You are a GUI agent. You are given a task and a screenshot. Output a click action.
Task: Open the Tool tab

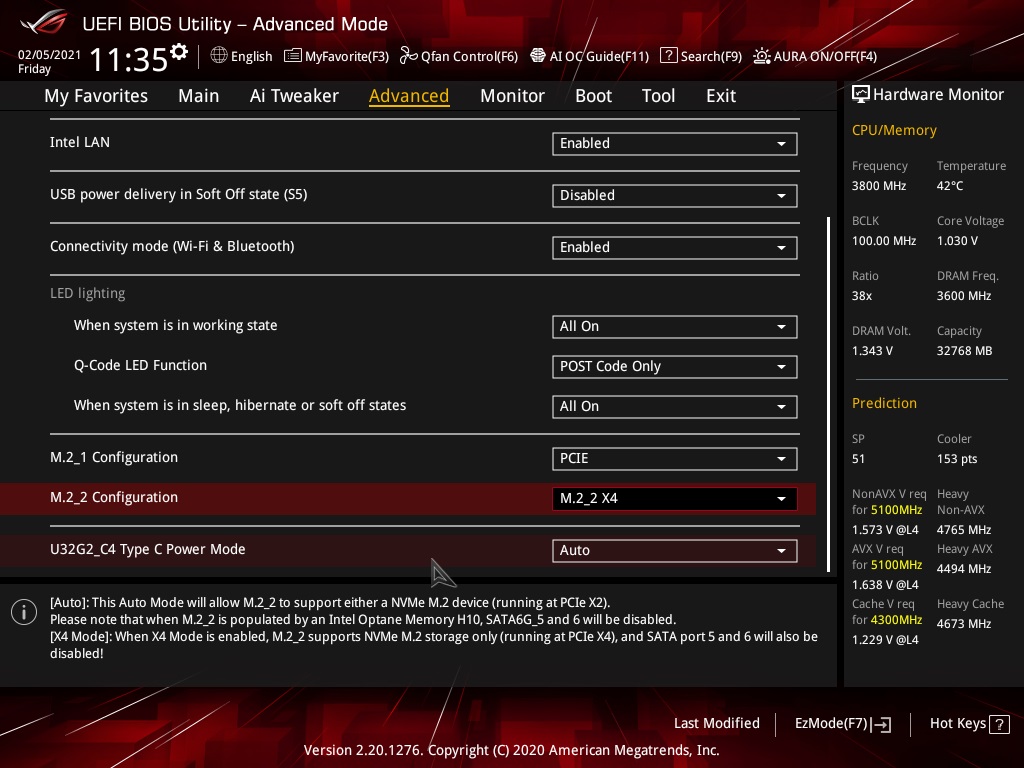[658, 96]
